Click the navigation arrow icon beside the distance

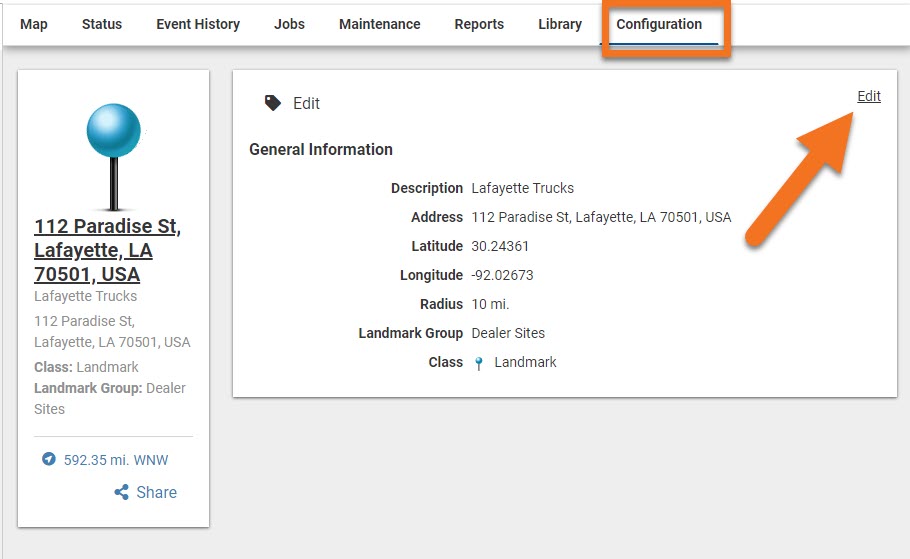48,459
